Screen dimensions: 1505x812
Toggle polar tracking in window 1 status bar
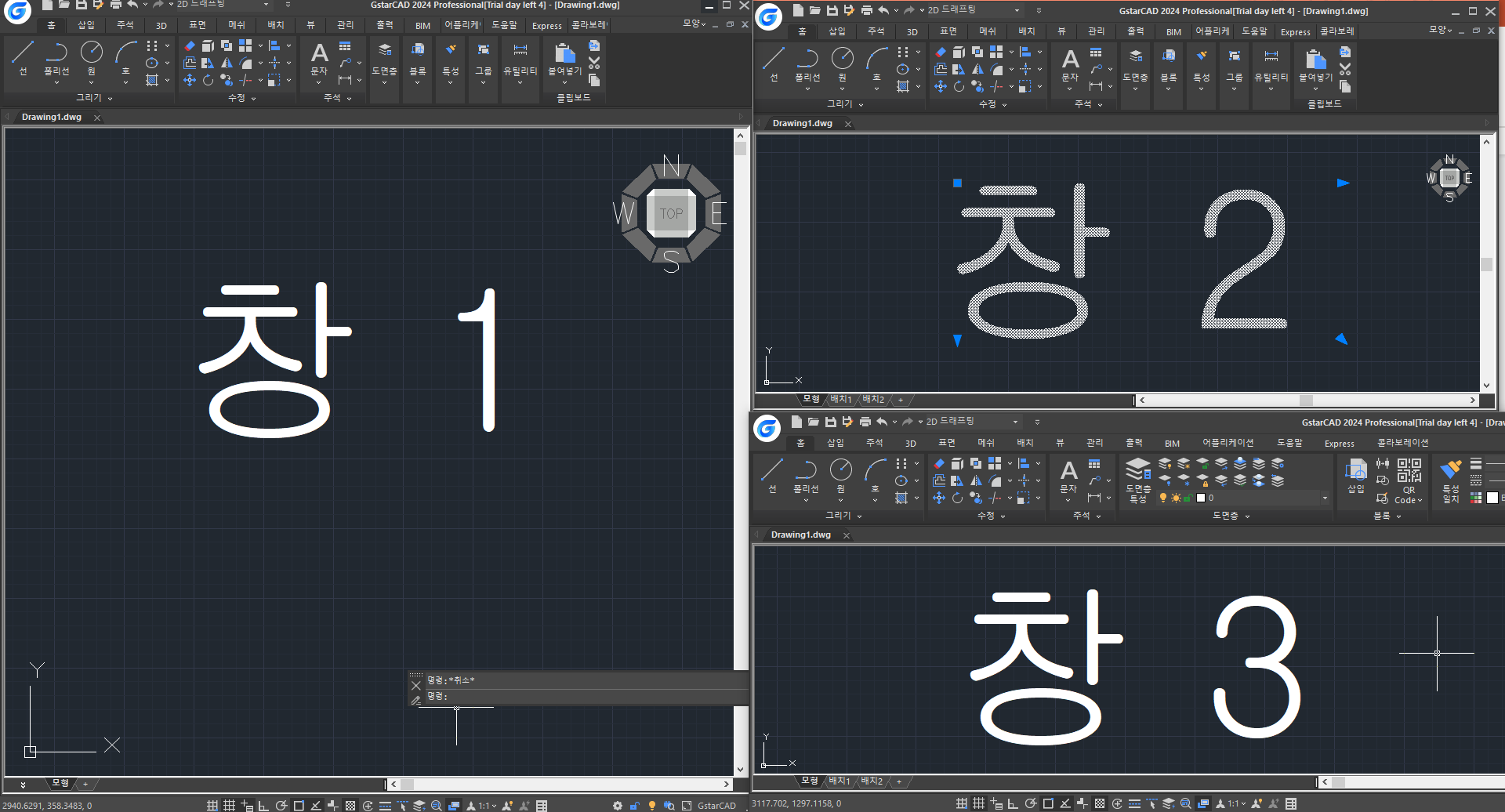281,805
